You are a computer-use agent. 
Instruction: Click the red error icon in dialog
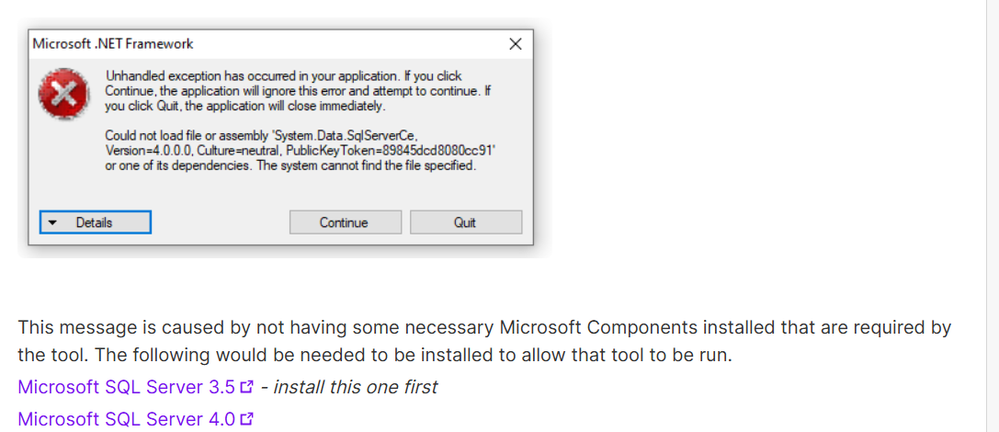tap(64, 93)
